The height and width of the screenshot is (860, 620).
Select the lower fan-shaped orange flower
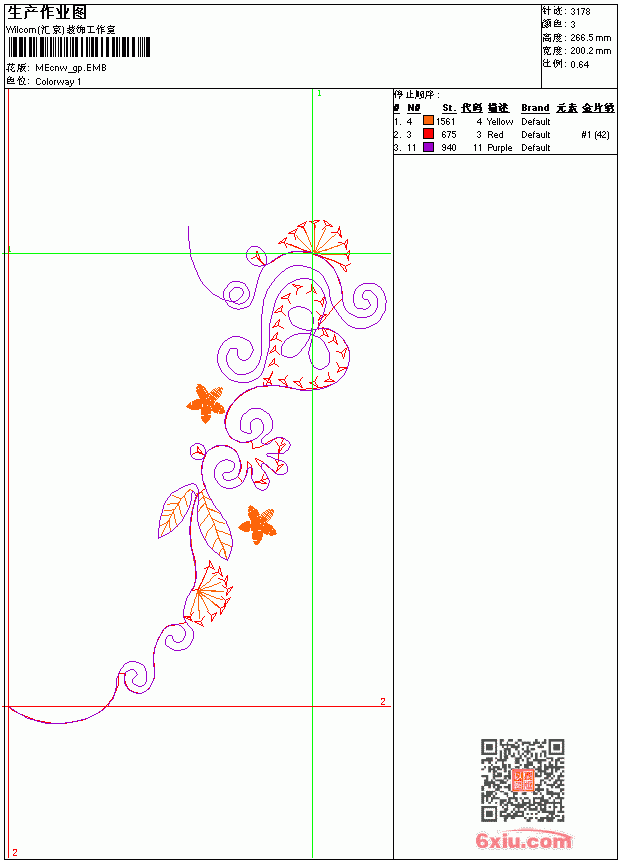click(x=207, y=594)
